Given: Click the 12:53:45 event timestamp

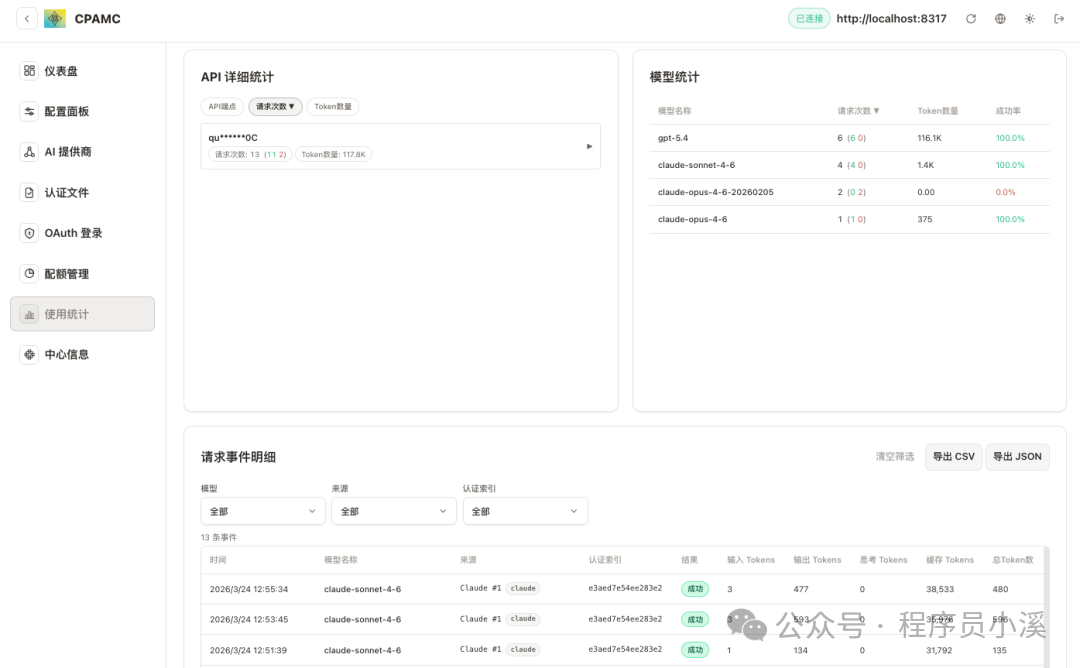Looking at the screenshot, I should tap(249, 619).
